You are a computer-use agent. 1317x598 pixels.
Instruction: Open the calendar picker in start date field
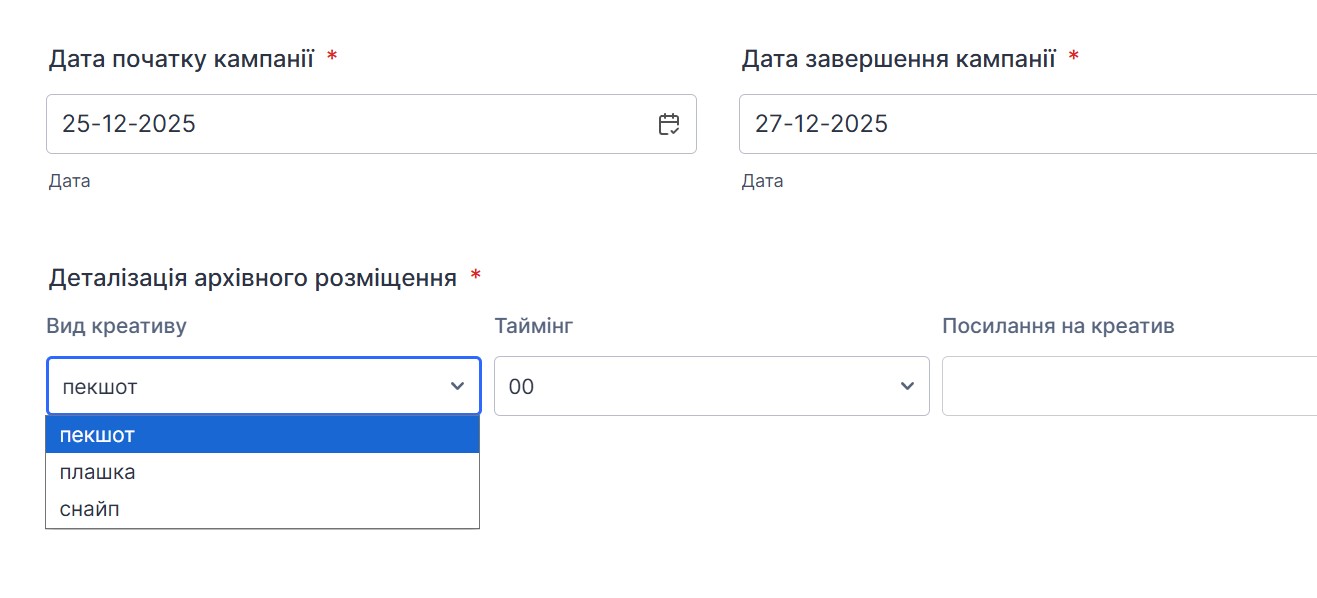click(x=669, y=124)
